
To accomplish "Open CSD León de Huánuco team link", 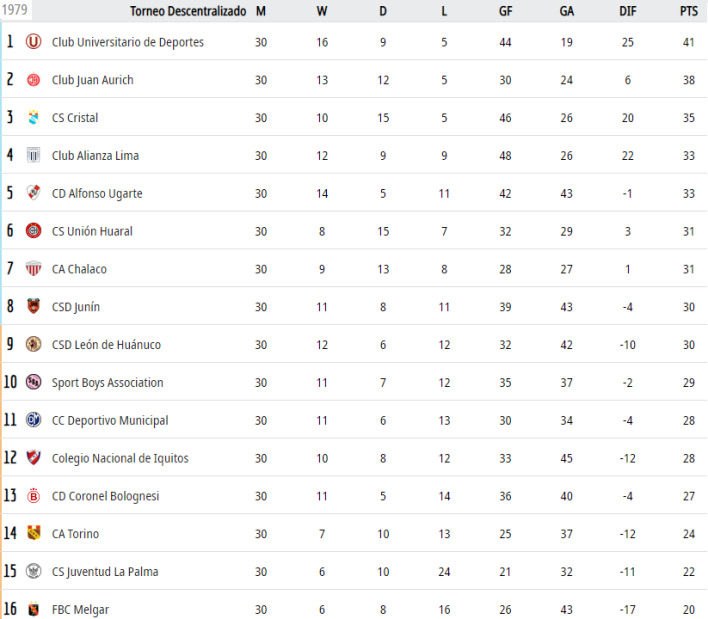I will pos(106,344).
